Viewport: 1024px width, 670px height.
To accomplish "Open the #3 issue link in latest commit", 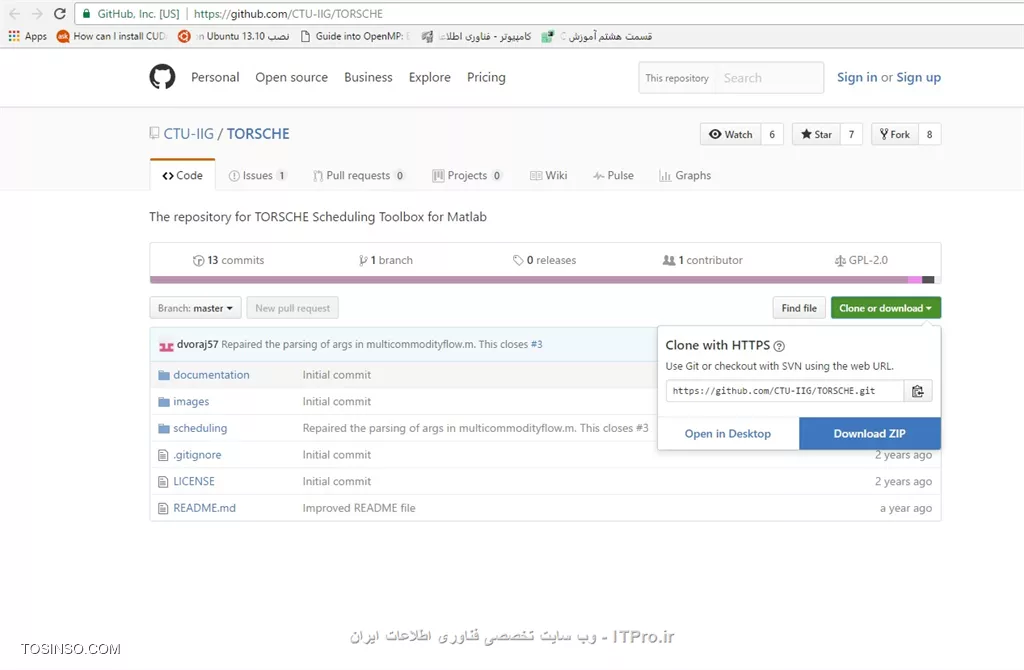I will [536, 344].
